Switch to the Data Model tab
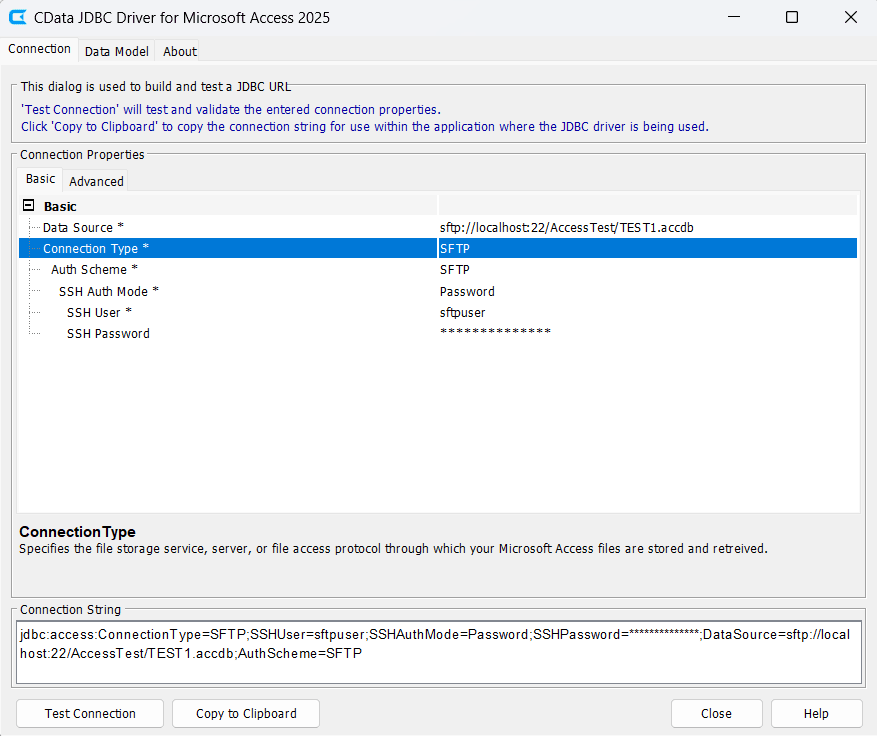Screen dimensions: 877x736 coord(116,51)
